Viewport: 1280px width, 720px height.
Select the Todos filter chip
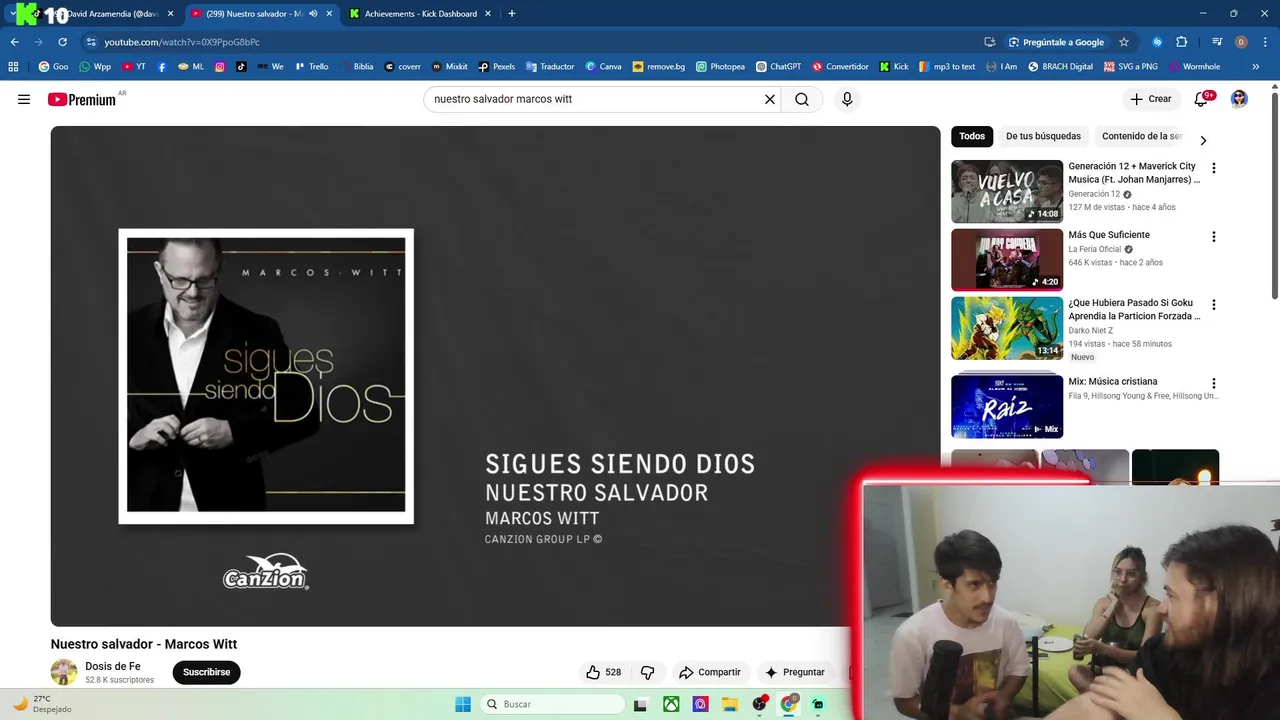[x=972, y=136]
